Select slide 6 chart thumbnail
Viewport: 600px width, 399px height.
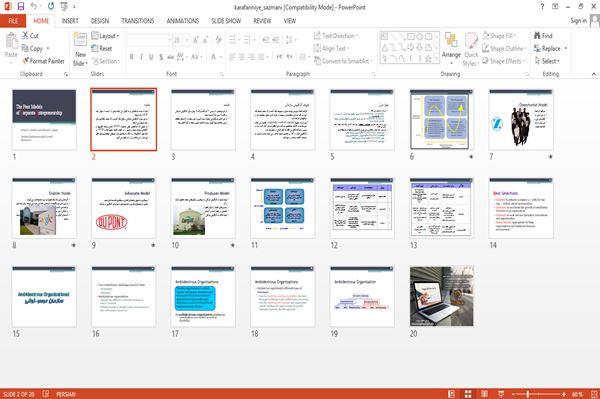[x=442, y=120]
